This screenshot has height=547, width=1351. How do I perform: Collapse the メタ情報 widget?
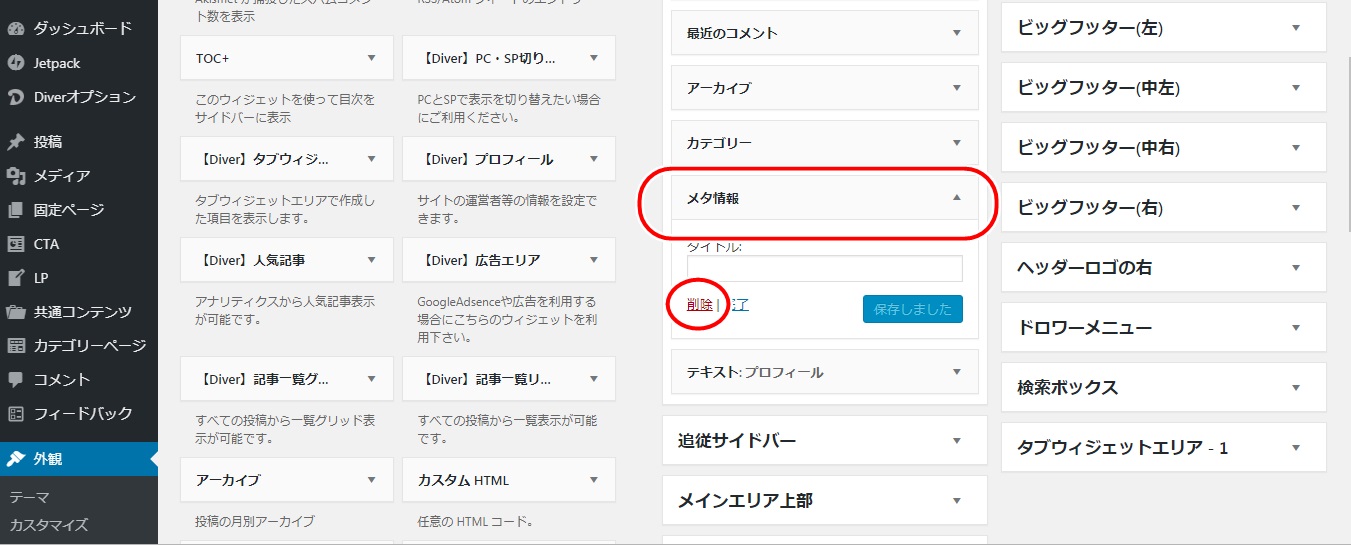[x=956, y=198]
